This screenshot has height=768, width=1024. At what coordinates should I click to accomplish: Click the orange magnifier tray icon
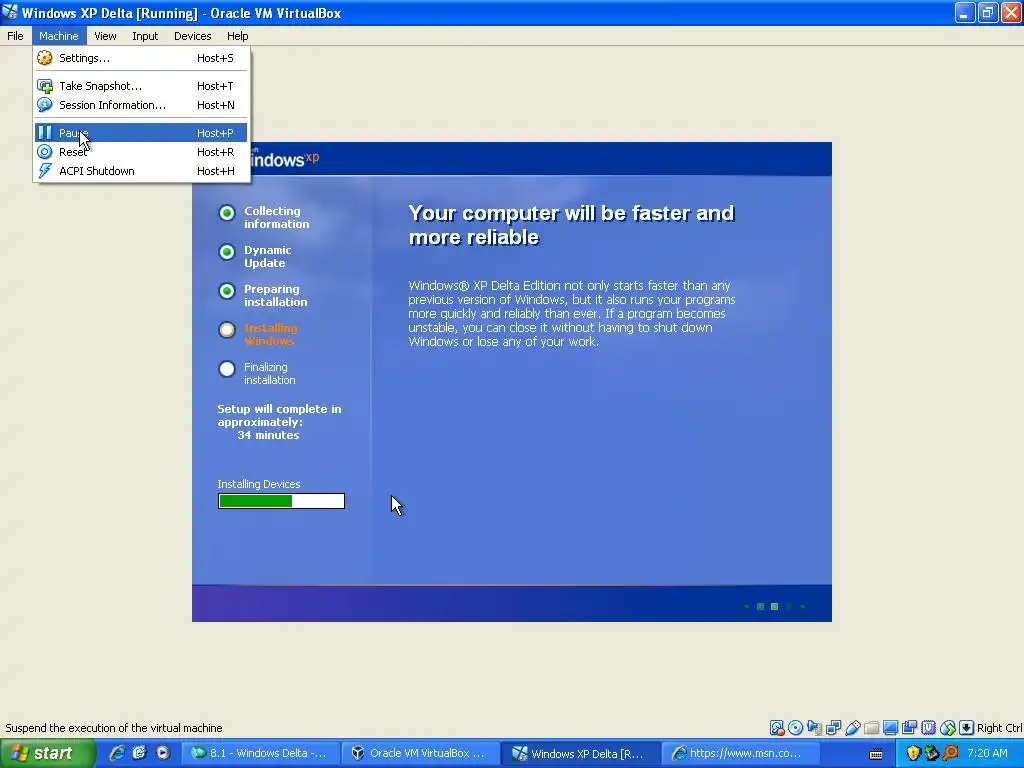pyautogui.click(x=951, y=753)
